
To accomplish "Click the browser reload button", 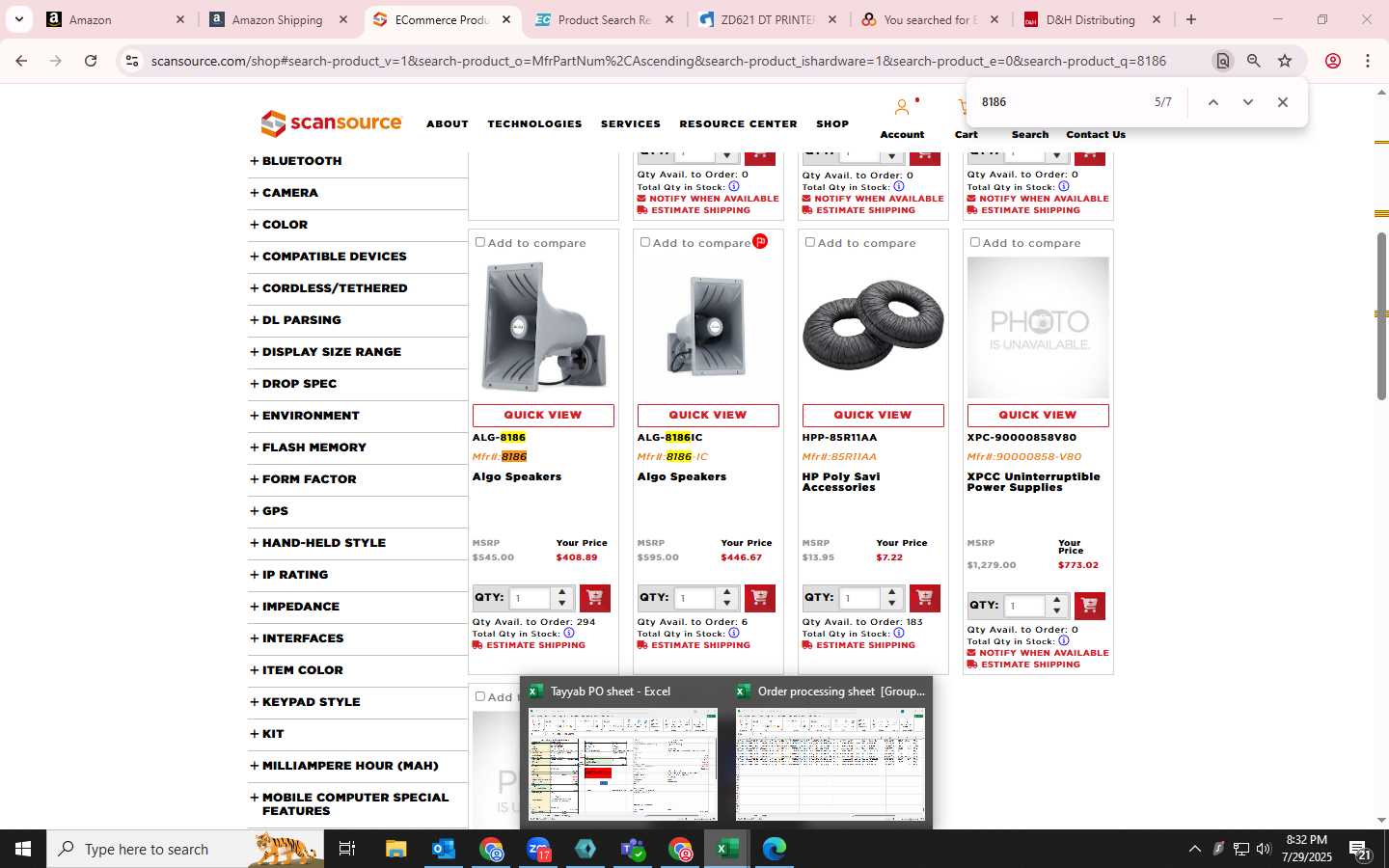I will pos(91,61).
